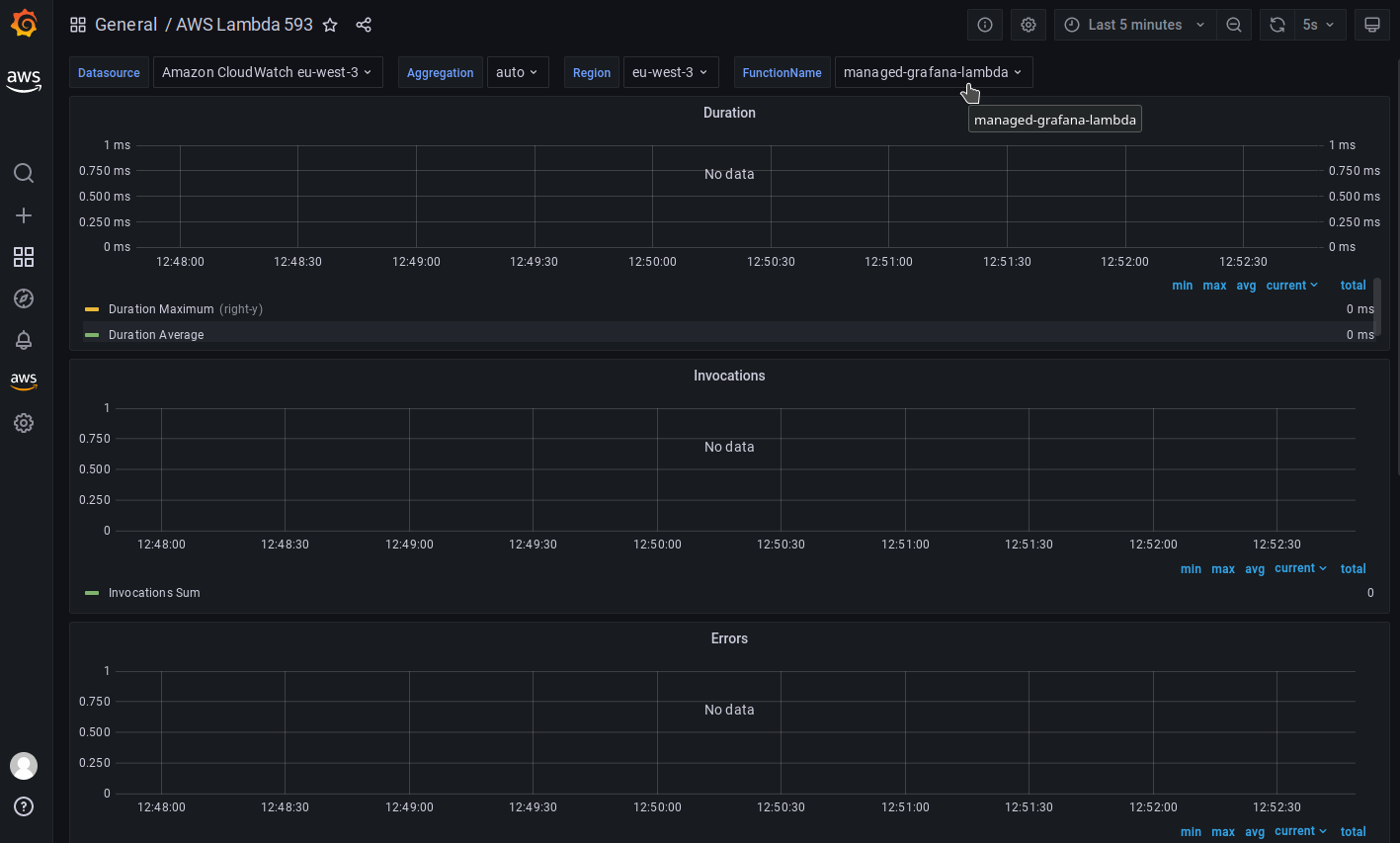Click the Region variable label
Image resolution: width=1400 pixels, height=843 pixels.
[592, 72]
